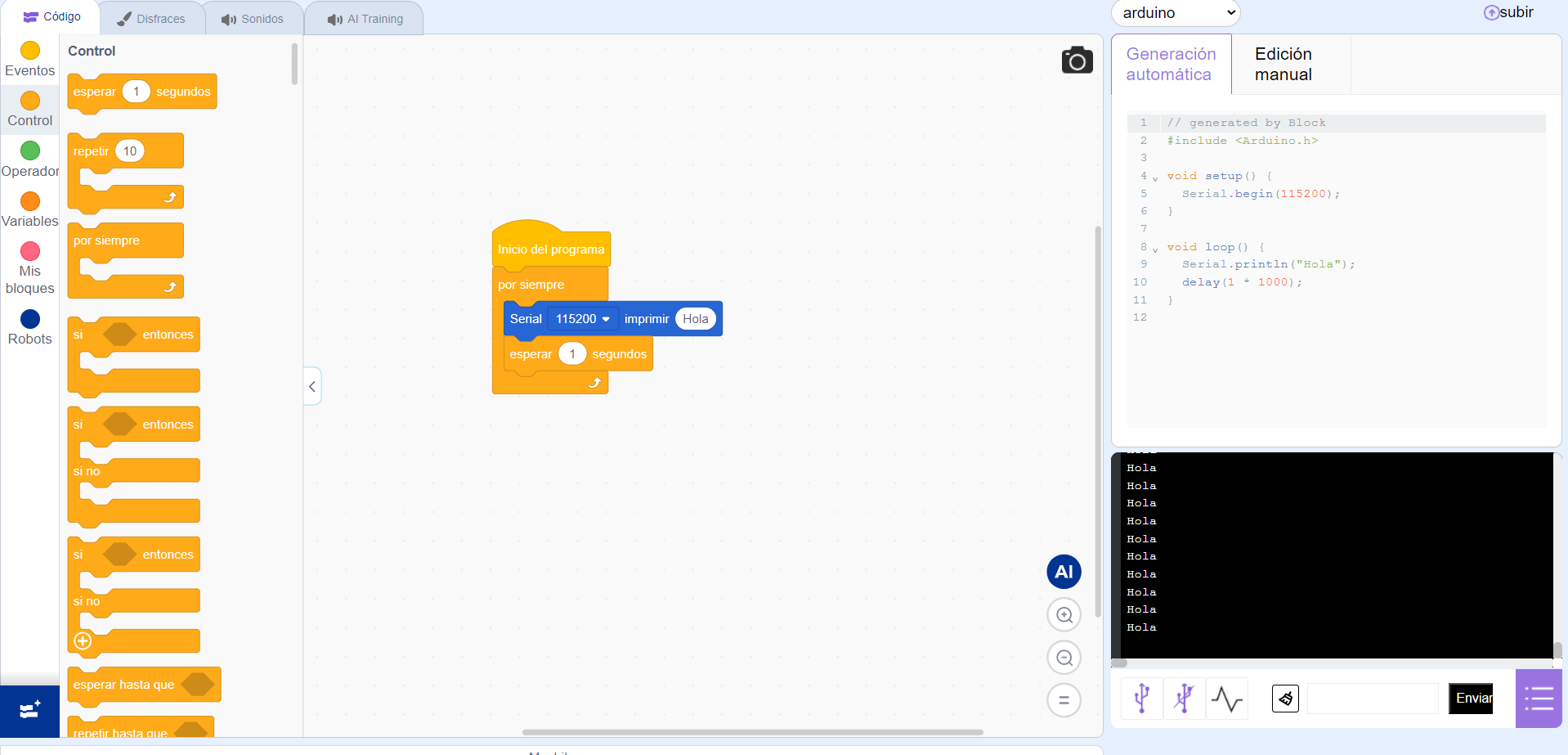
Task: Click the repetir count value 10
Action: click(x=130, y=151)
